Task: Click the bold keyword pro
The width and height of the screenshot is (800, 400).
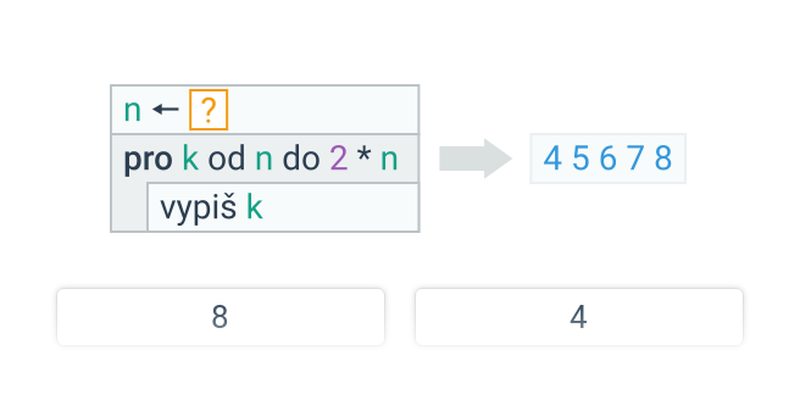Action: 148,161
